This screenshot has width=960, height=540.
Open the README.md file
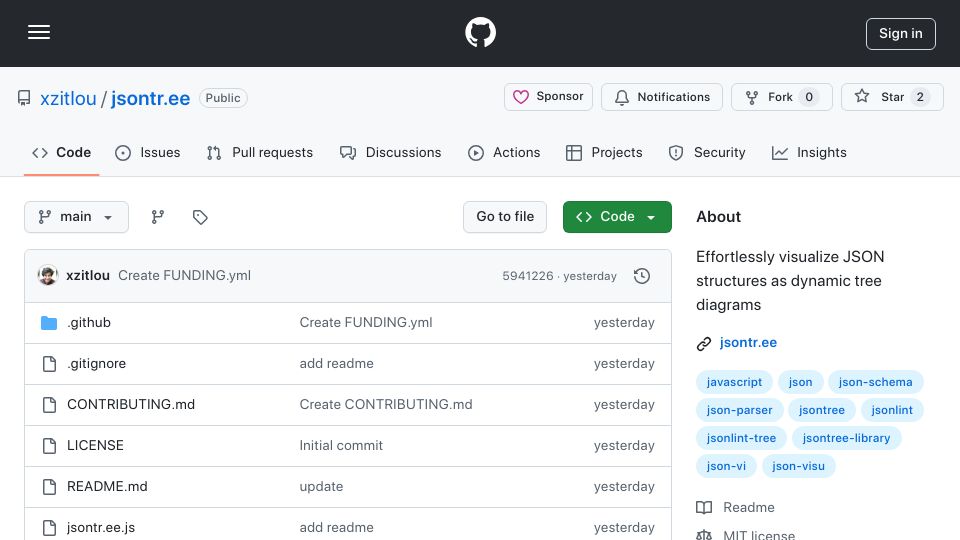[107, 487]
